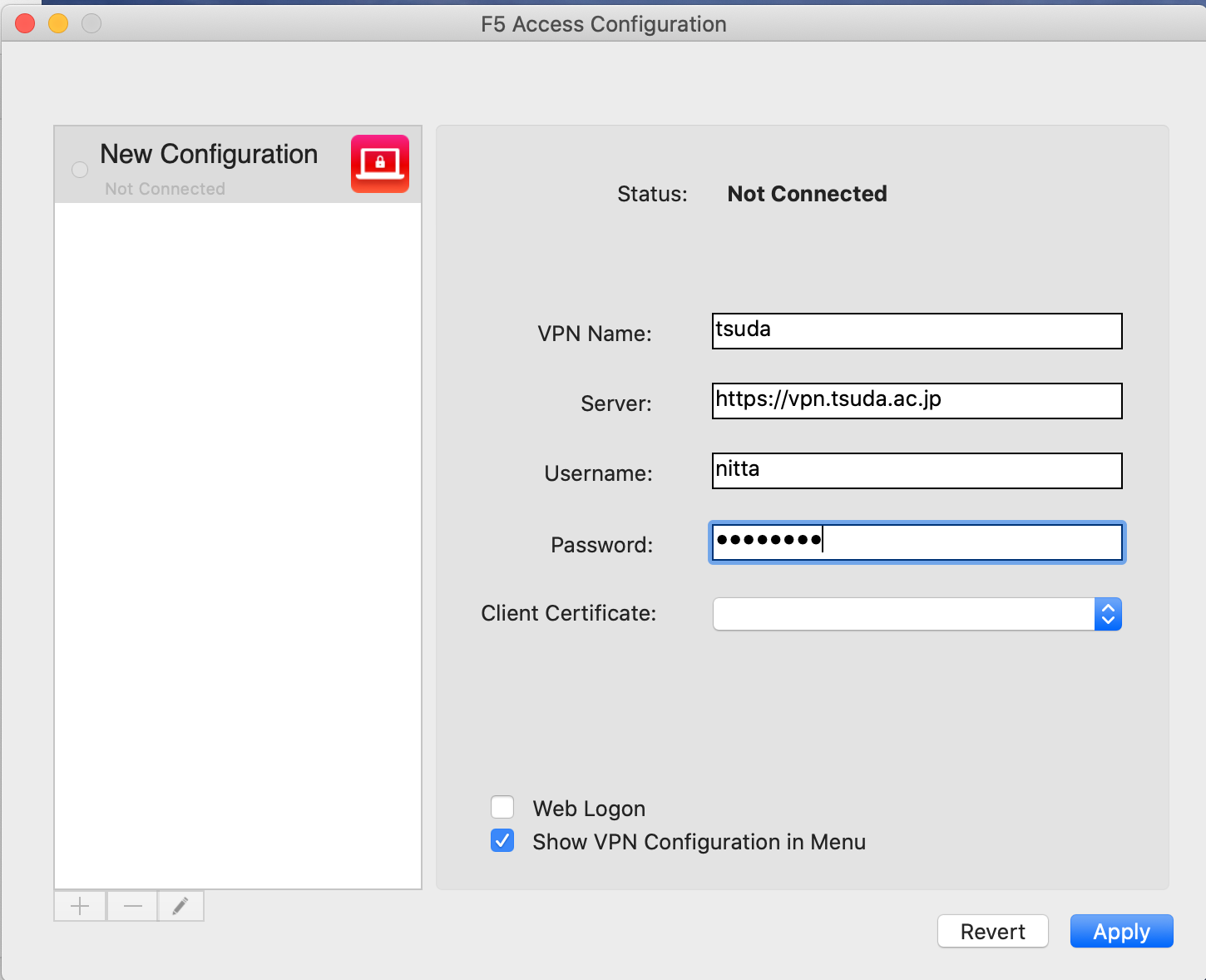Close the F5 Access Configuration window
This screenshot has width=1206, height=980.
pyautogui.click(x=25, y=24)
